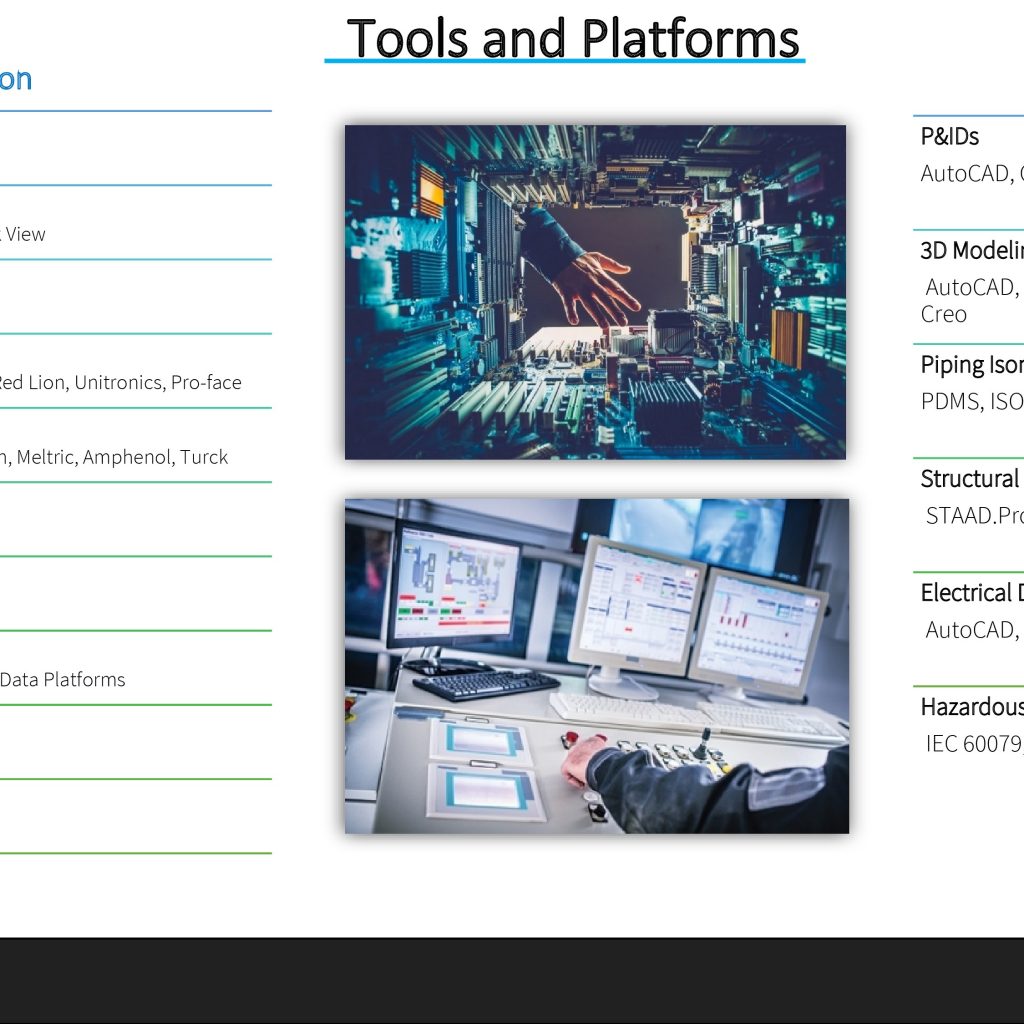Click the 'PDMS, ISO' text
1024x1024 pixels.
point(972,402)
